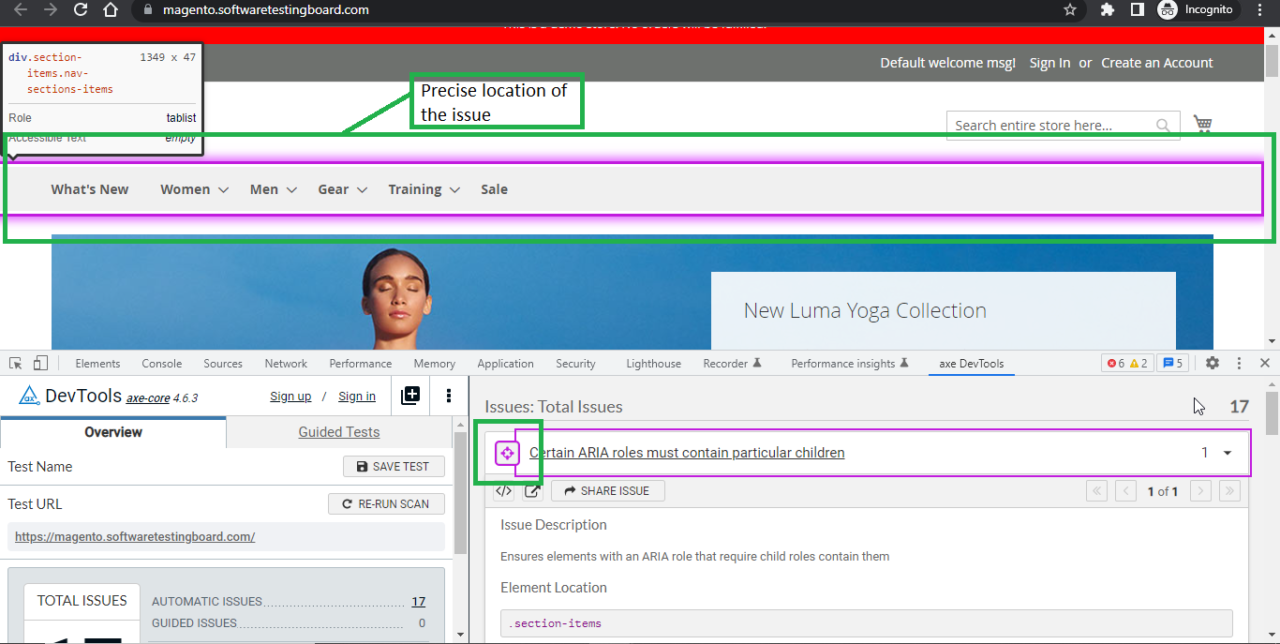Viewport: 1280px width, 644px height.
Task: Click the select-element inspector icon in DevTools
Action: pos(16,363)
